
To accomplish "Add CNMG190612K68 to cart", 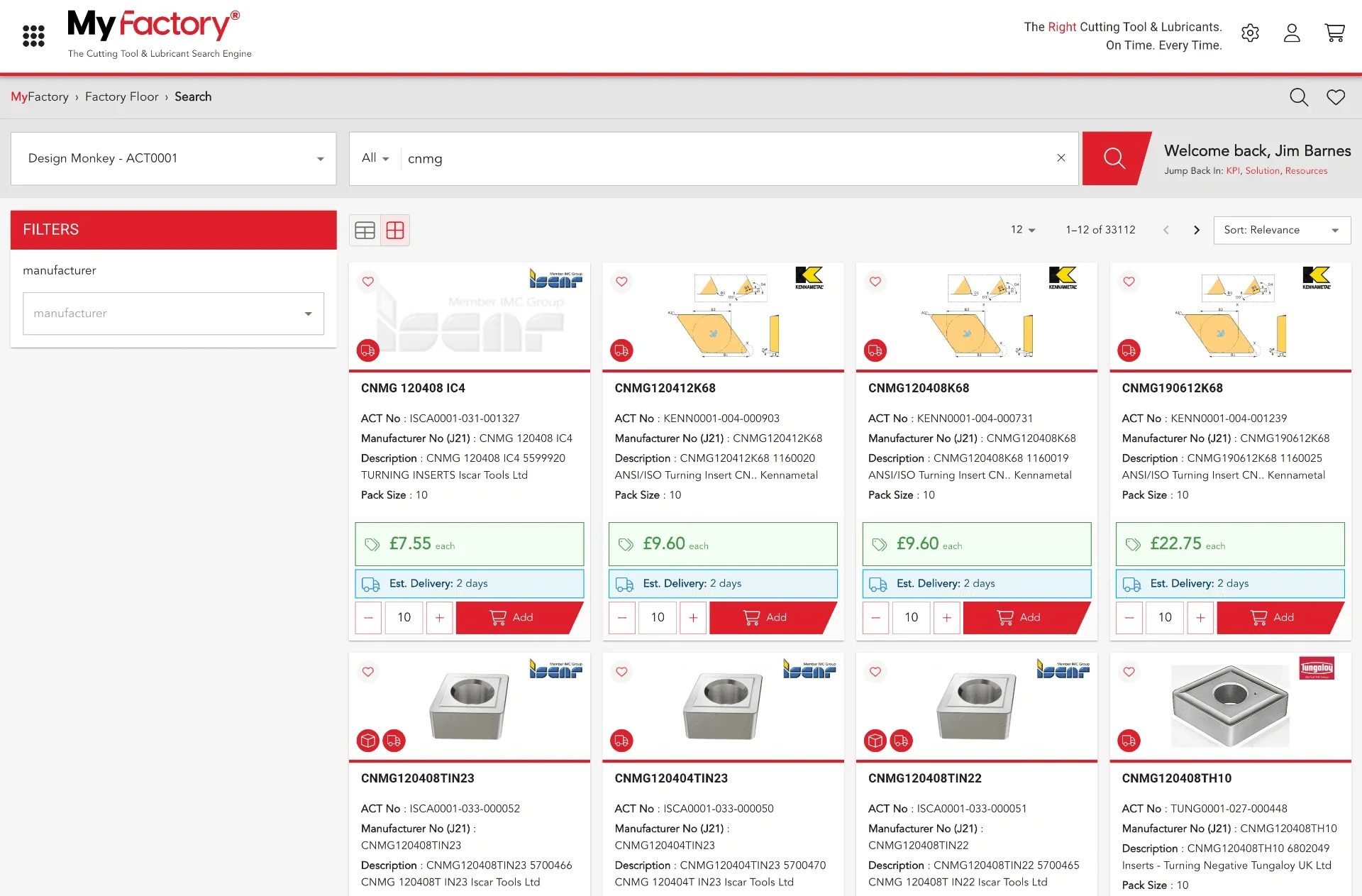I will tap(1280, 617).
